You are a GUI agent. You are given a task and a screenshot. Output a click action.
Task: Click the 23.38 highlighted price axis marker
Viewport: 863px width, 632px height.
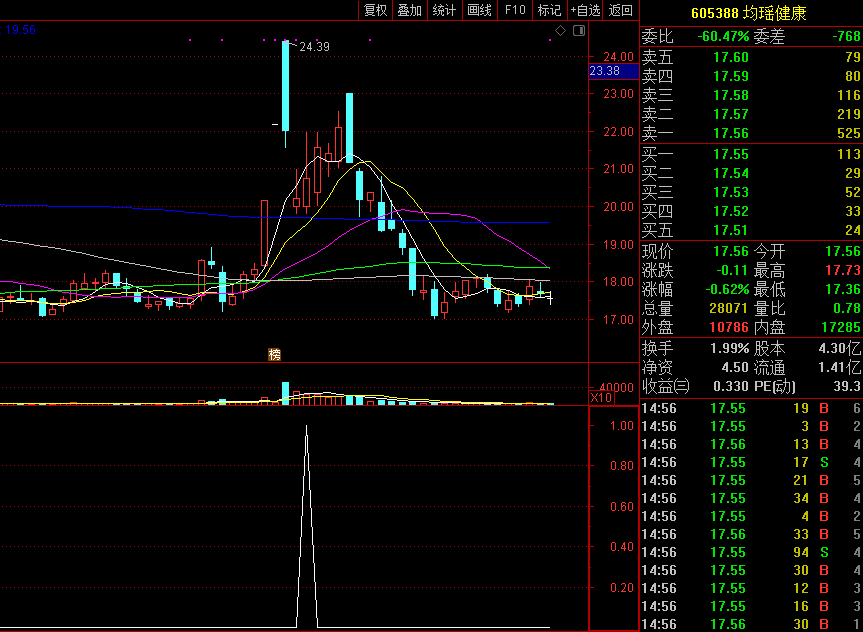pyautogui.click(x=614, y=71)
